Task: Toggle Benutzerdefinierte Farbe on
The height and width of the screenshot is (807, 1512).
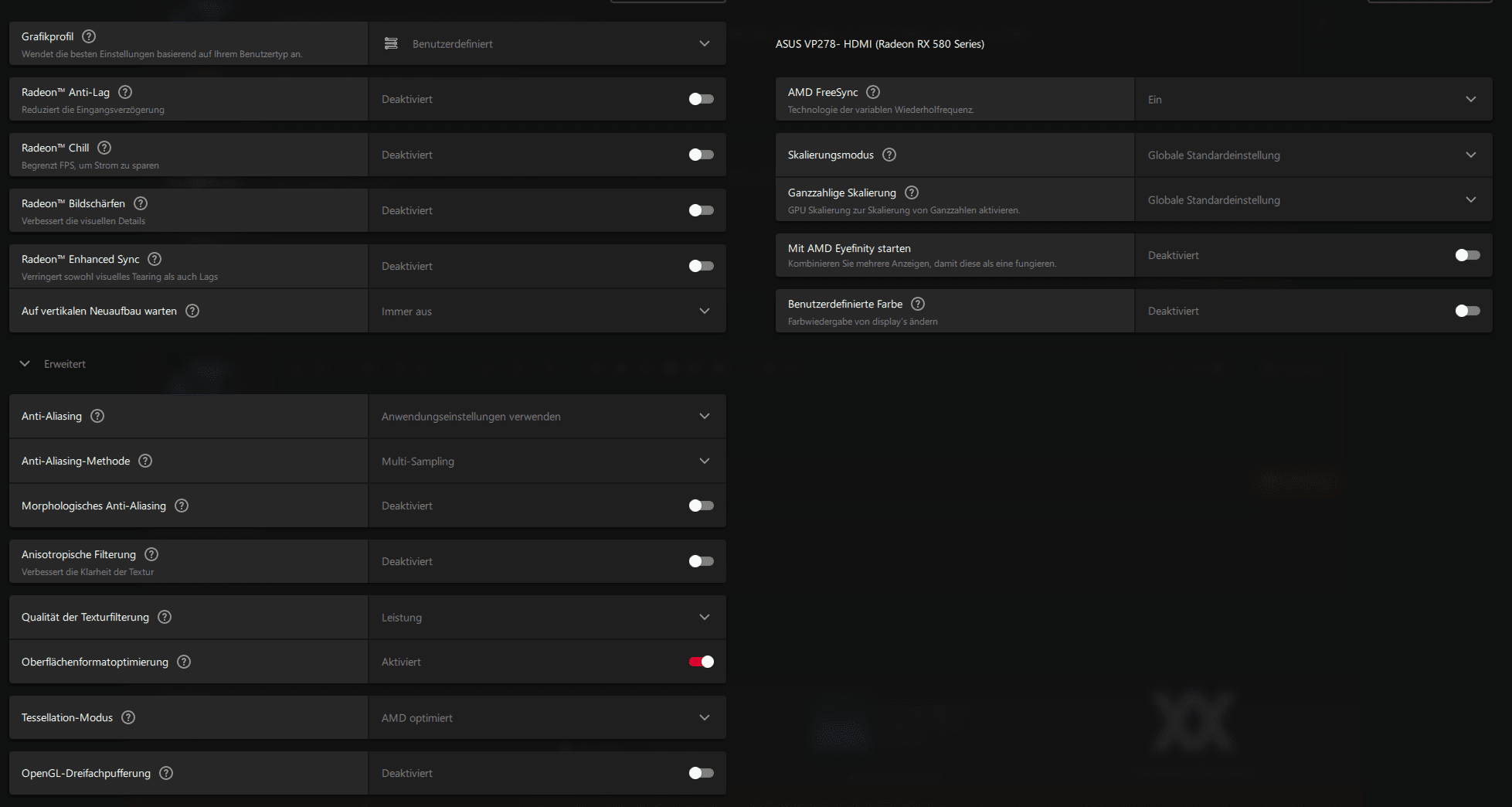Action: point(1466,311)
